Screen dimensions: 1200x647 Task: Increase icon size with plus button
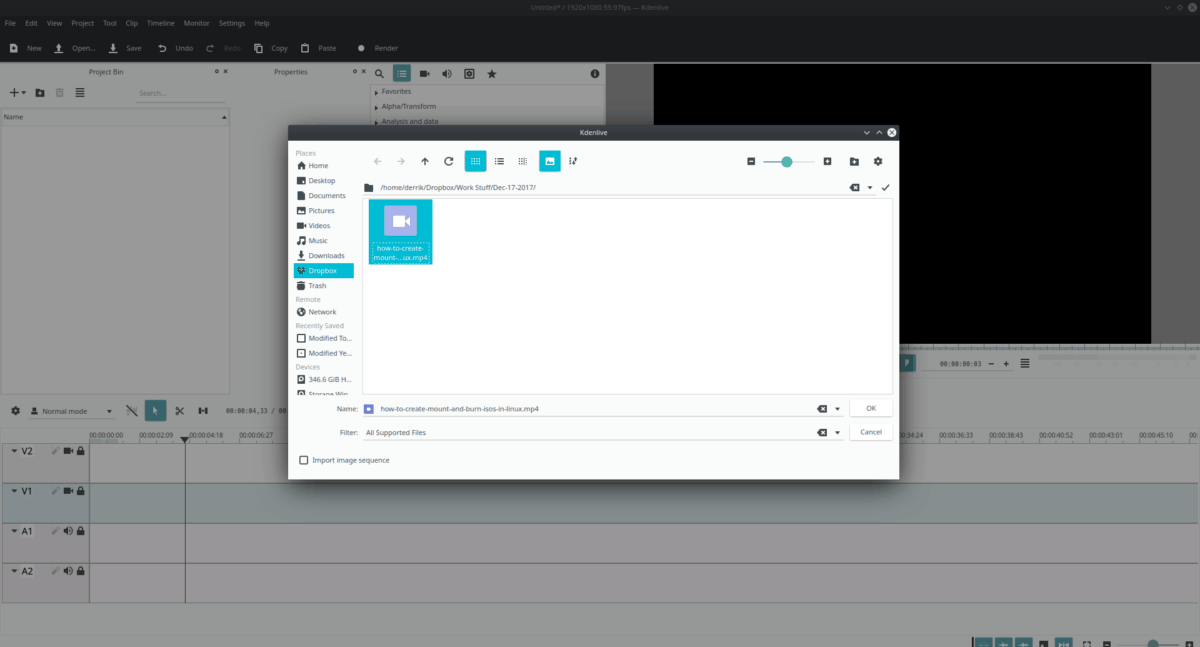click(x=827, y=161)
